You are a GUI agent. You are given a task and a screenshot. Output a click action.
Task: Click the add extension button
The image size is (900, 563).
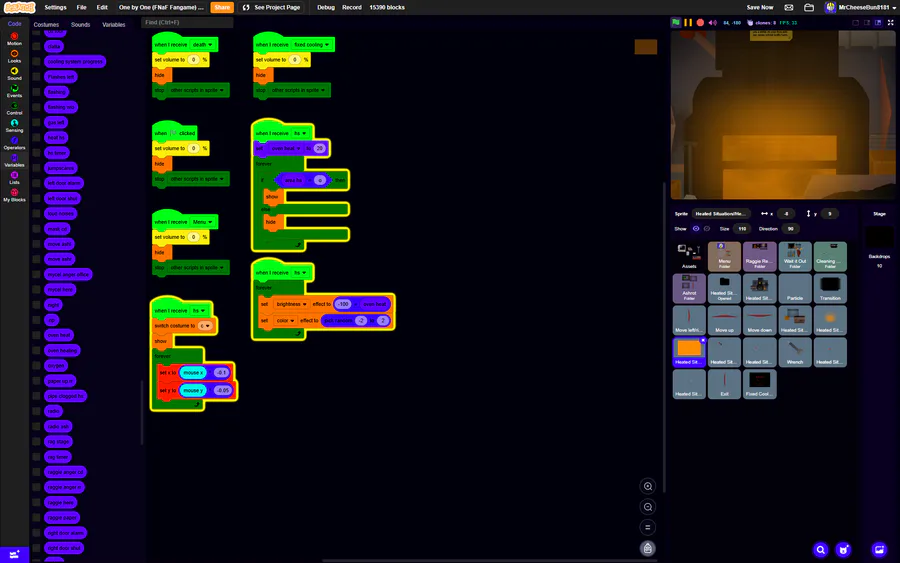(14, 554)
